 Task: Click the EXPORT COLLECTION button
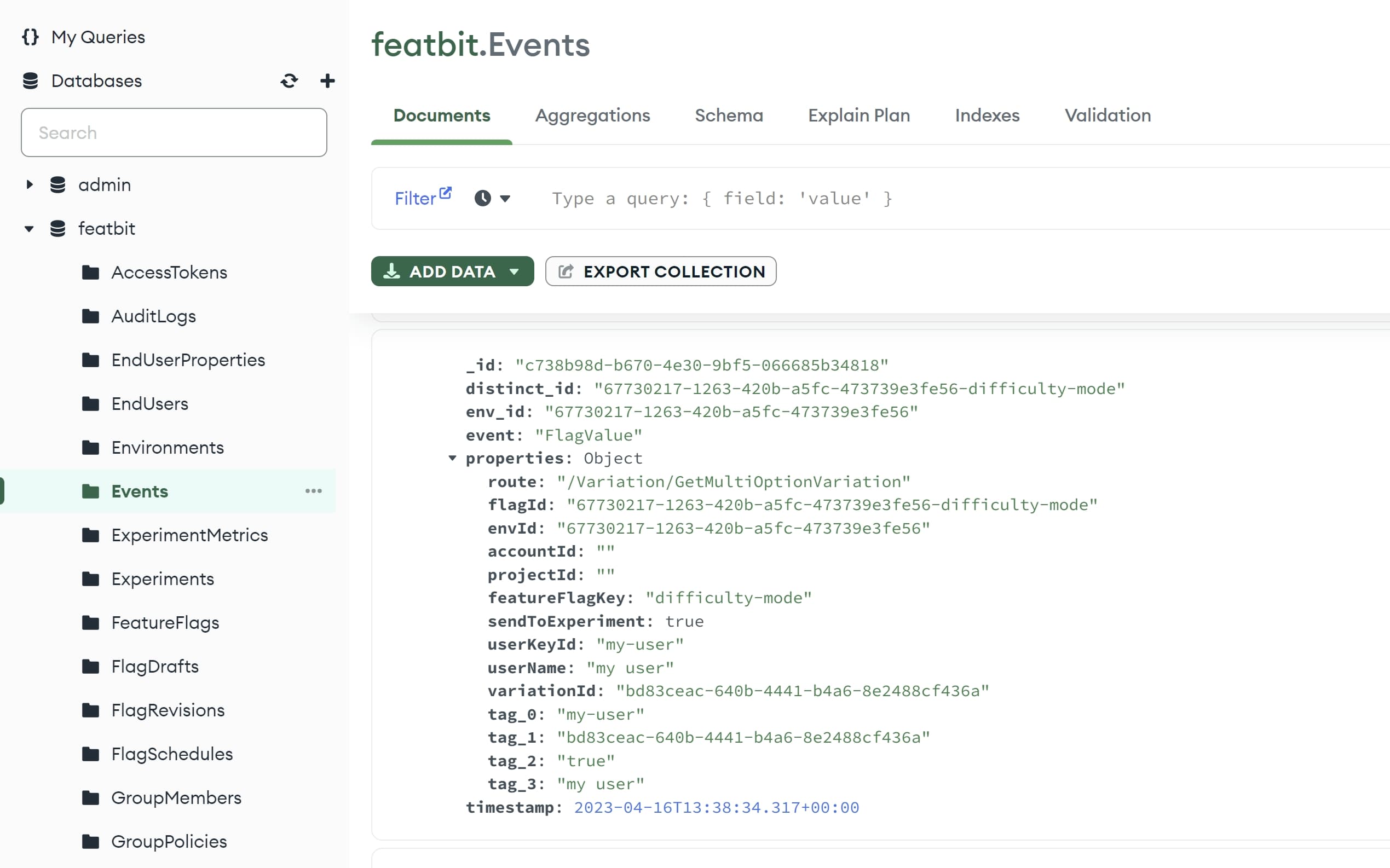[660, 271]
